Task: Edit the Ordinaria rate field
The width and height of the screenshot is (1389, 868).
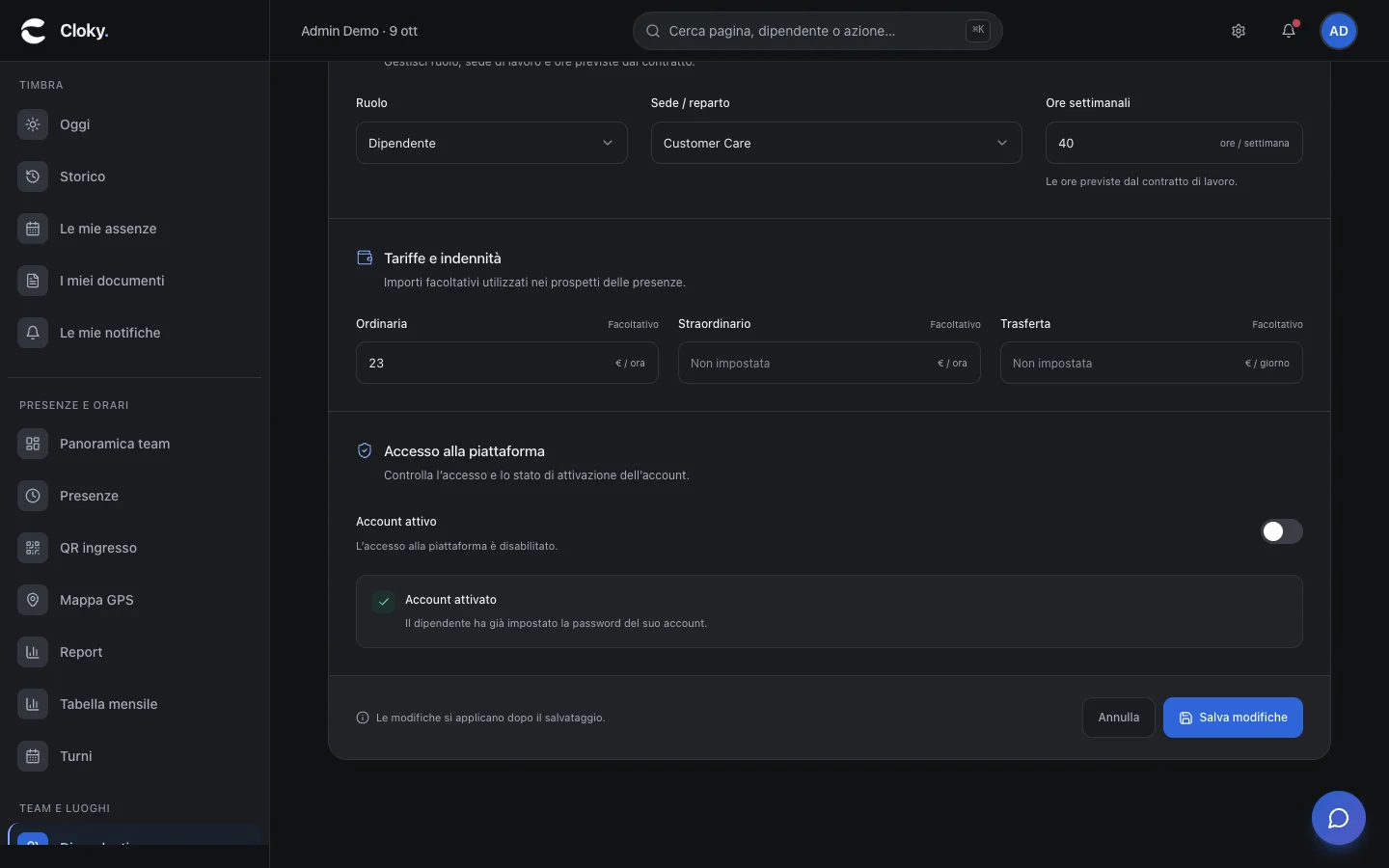Action: (507, 363)
